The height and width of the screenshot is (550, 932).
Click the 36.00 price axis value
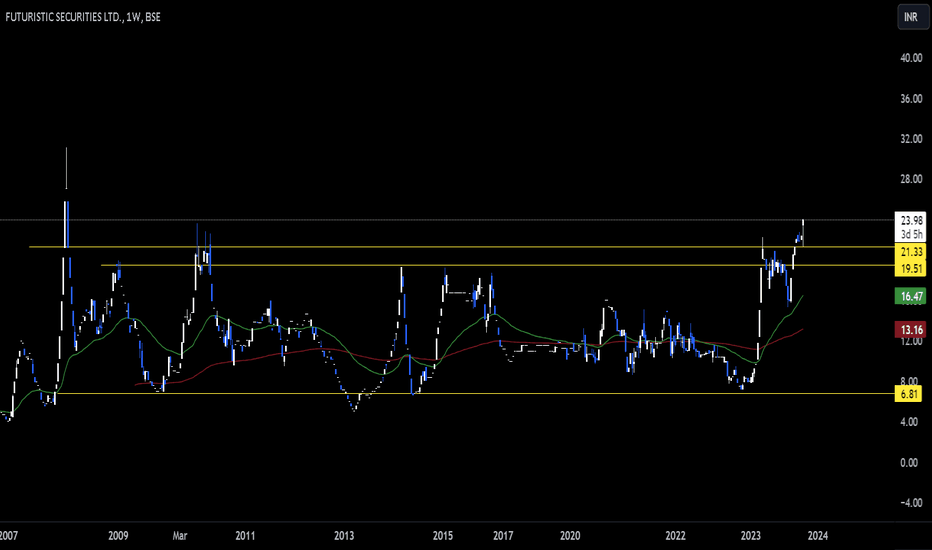tap(911, 99)
